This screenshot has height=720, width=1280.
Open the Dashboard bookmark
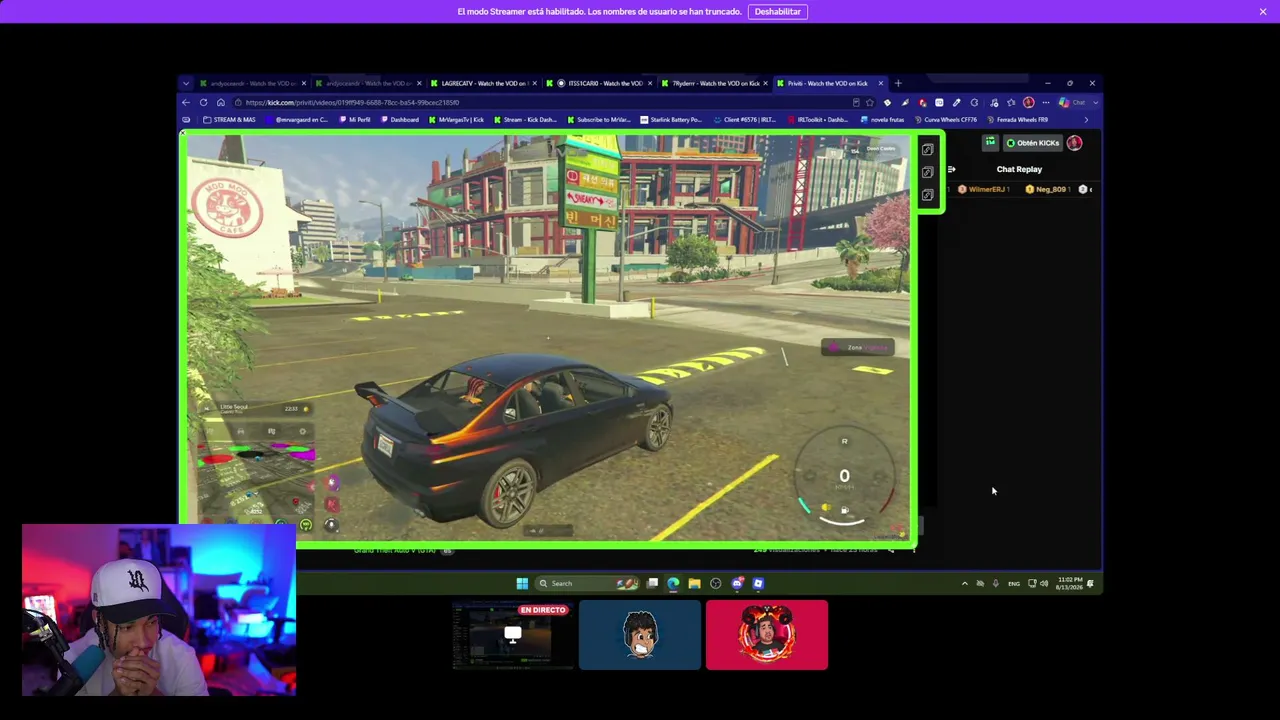400,120
